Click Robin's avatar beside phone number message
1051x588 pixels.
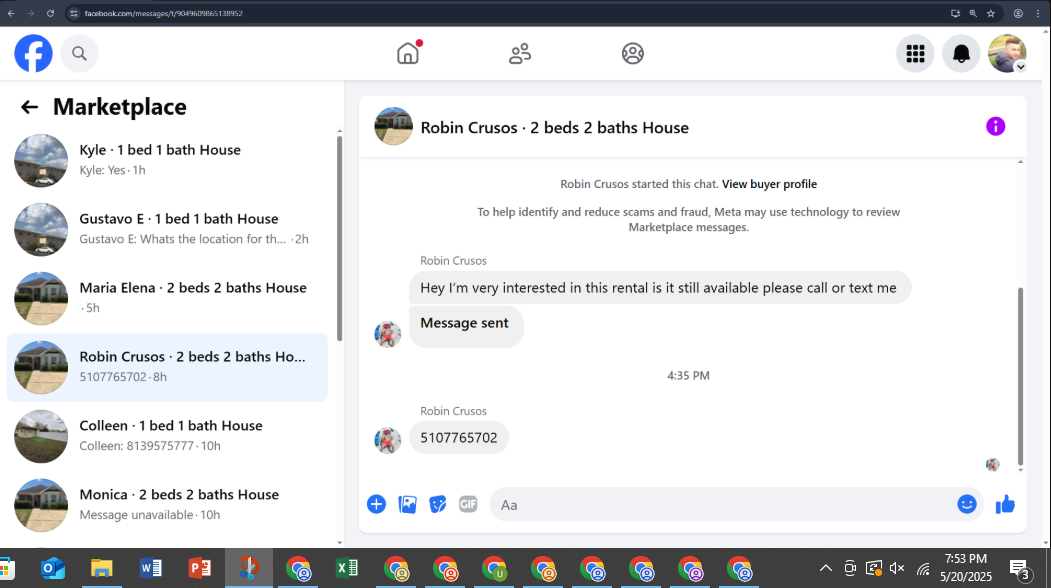(x=387, y=440)
